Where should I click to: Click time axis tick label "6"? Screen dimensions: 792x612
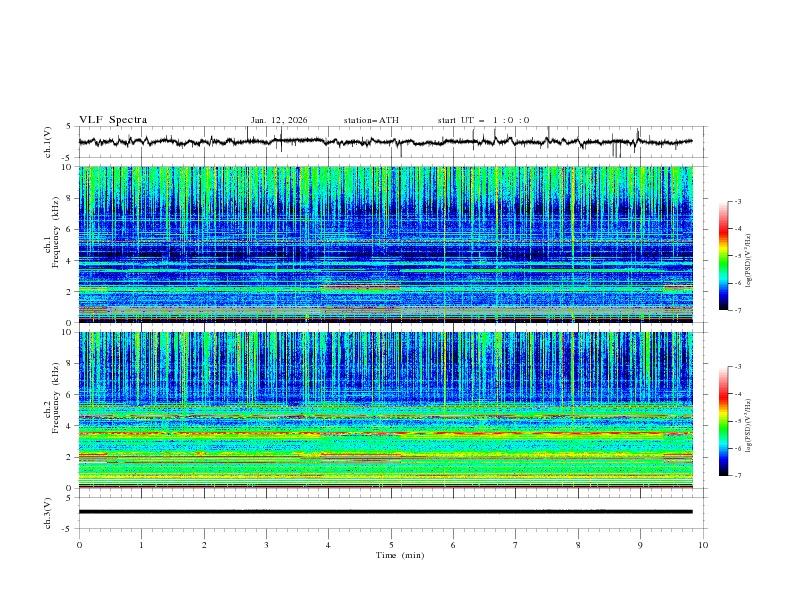pyautogui.click(x=453, y=545)
